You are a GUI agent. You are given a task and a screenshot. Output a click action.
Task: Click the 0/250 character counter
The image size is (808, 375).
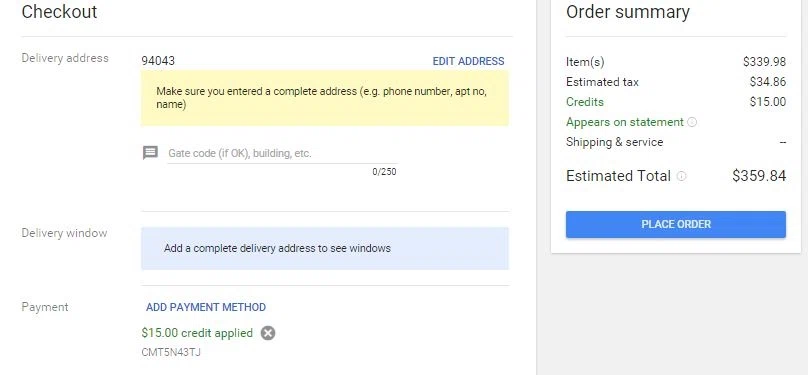384,172
